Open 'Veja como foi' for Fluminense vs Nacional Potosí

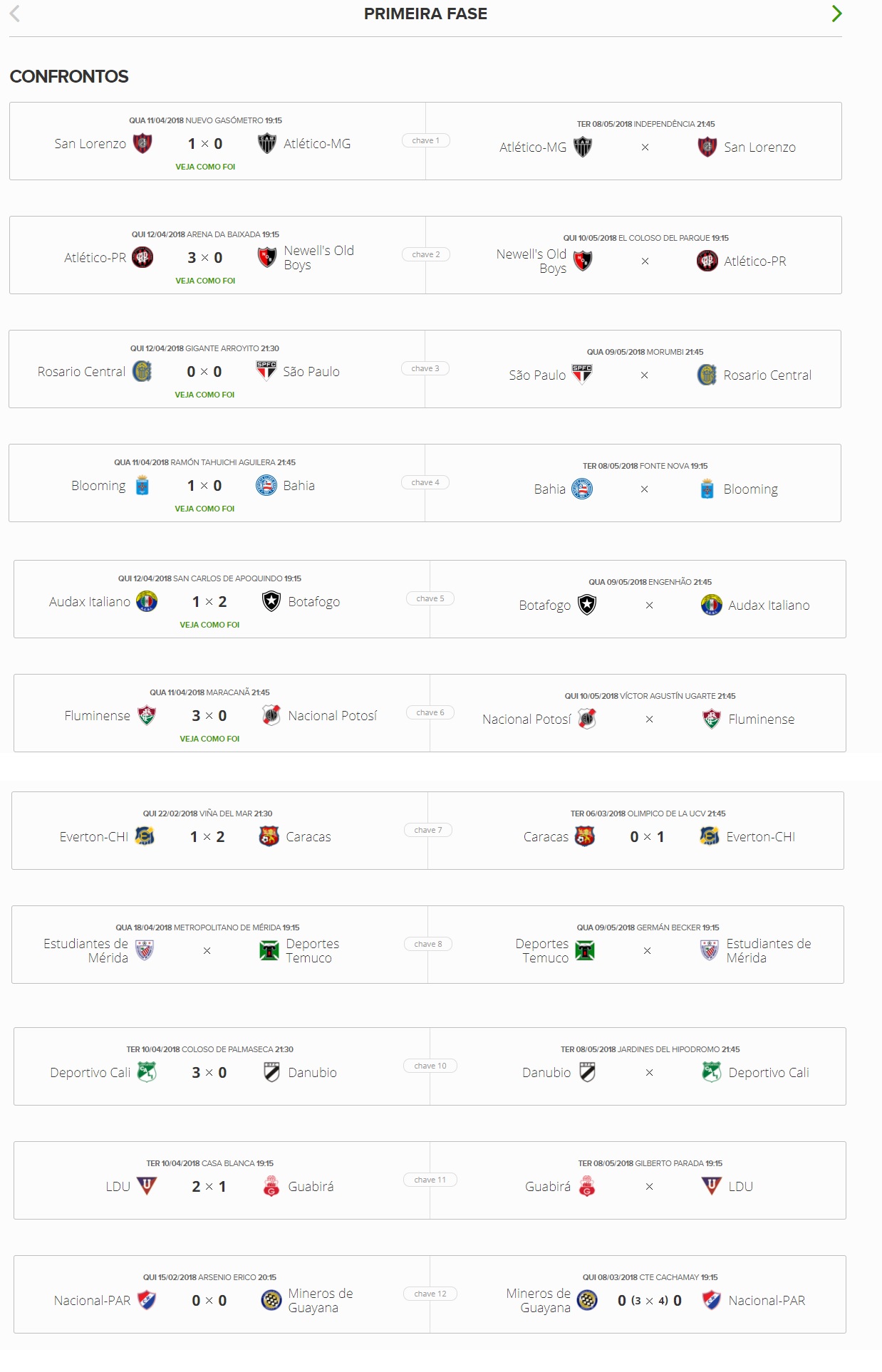pyautogui.click(x=209, y=739)
